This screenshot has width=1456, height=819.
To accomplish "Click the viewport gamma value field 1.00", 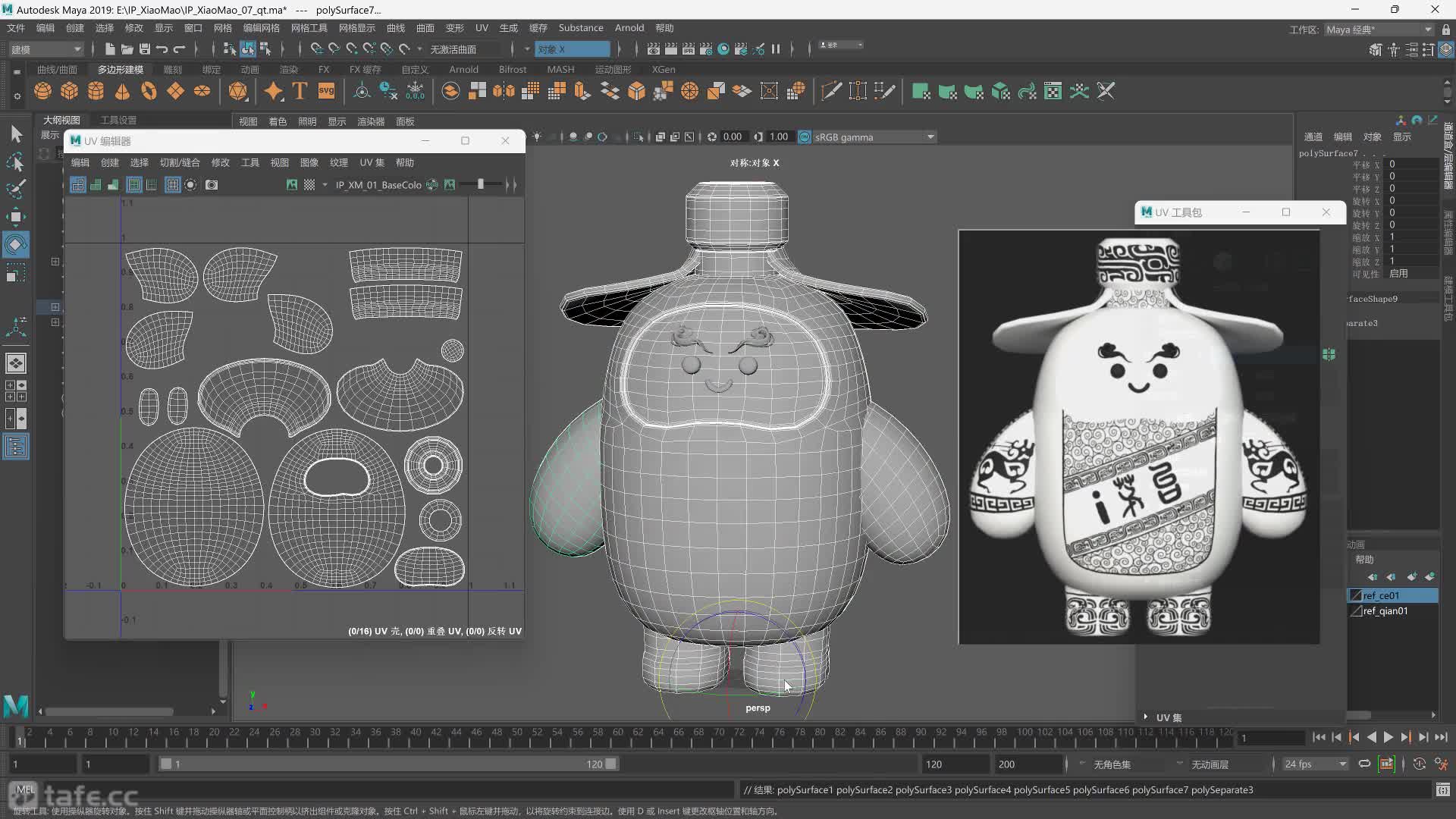I will click(779, 137).
